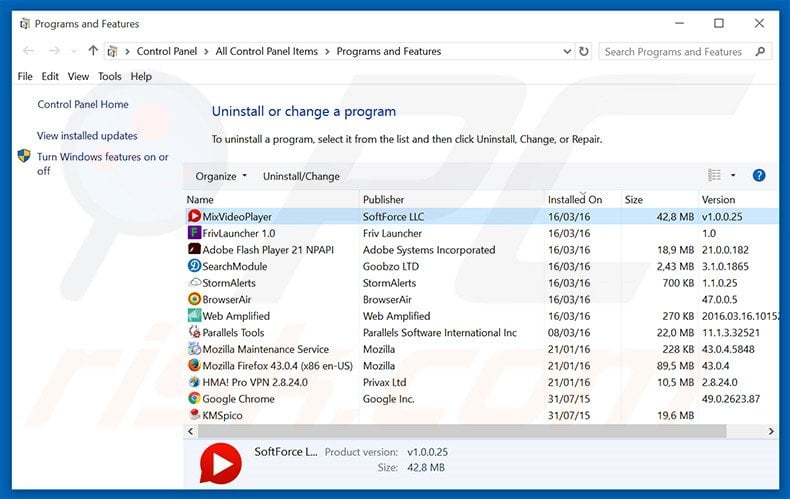
Task: Click the SearchModule program icon
Action: coord(194,266)
